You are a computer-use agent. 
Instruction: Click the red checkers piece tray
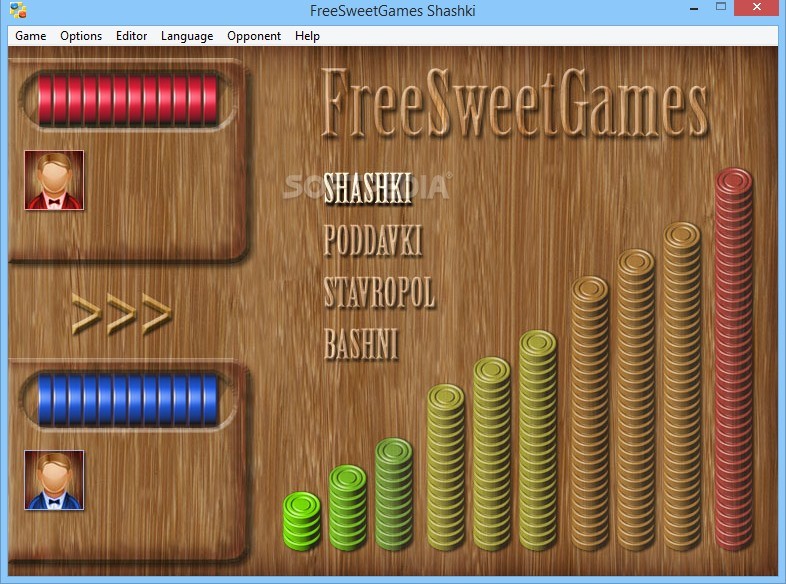(x=128, y=100)
